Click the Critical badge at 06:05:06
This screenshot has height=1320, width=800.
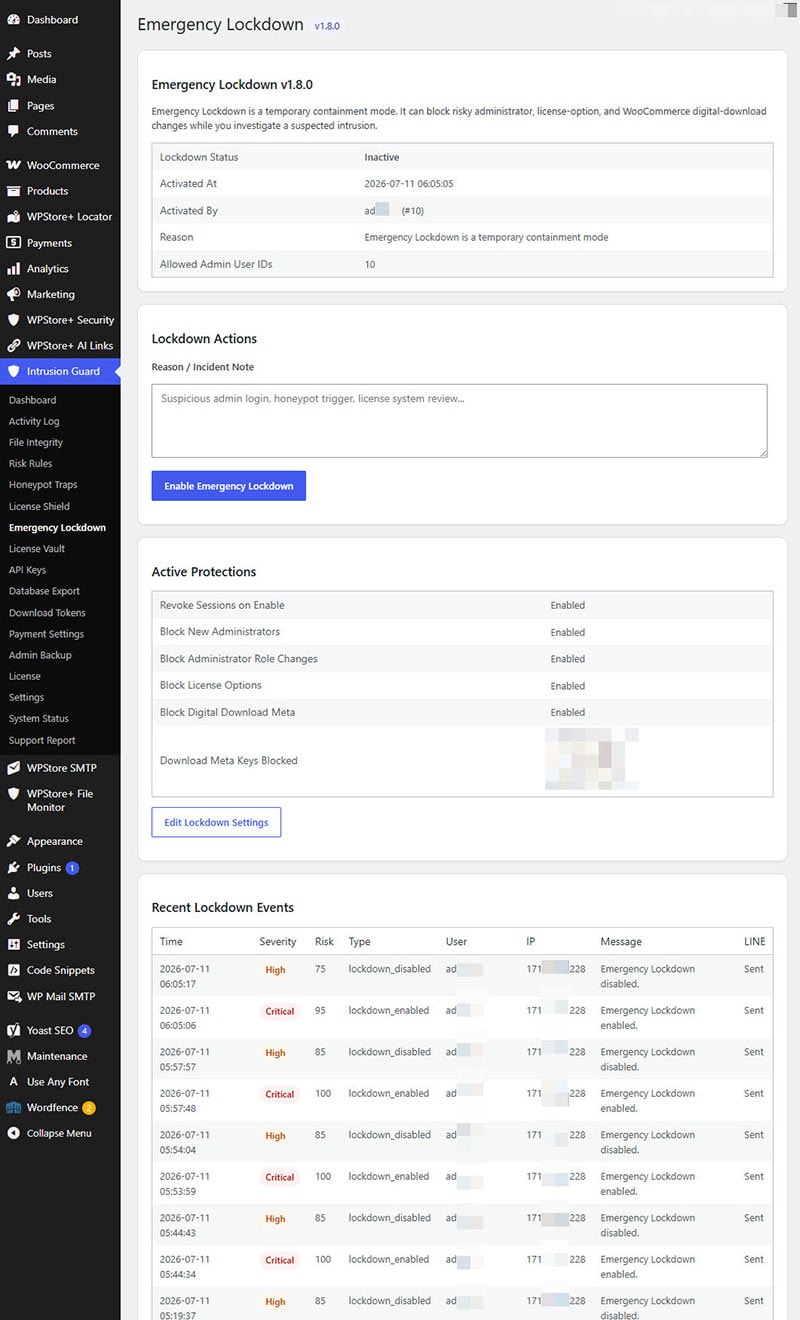point(280,1012)
